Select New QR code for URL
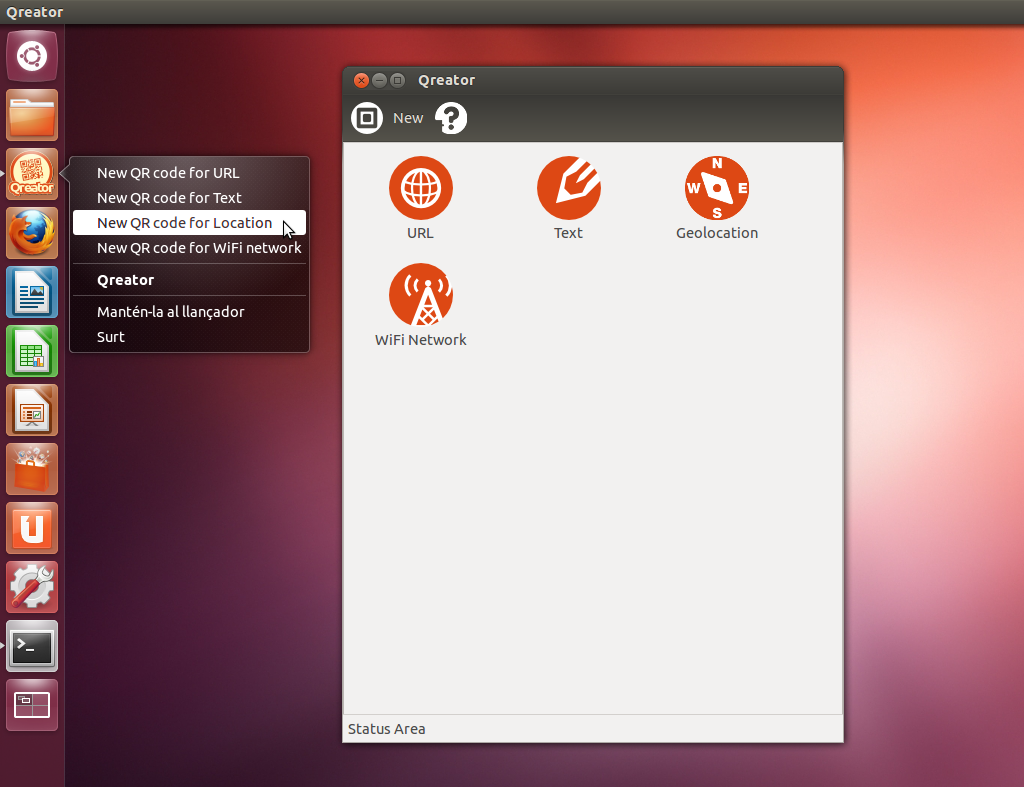This screenshot has height=787, width=1024. 189,173
